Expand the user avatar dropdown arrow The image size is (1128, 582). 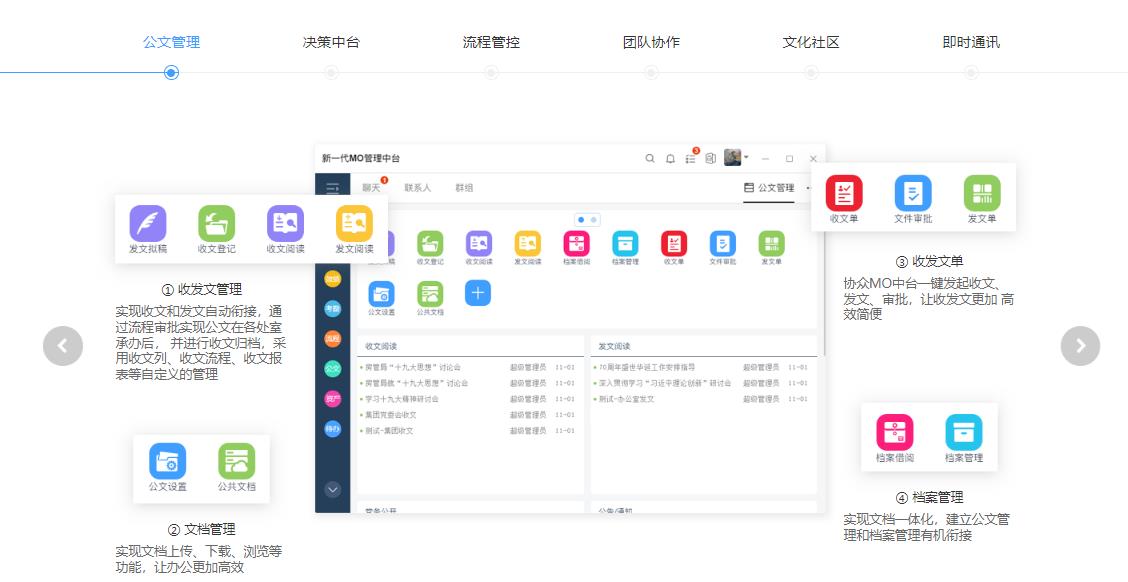point(746,157)
